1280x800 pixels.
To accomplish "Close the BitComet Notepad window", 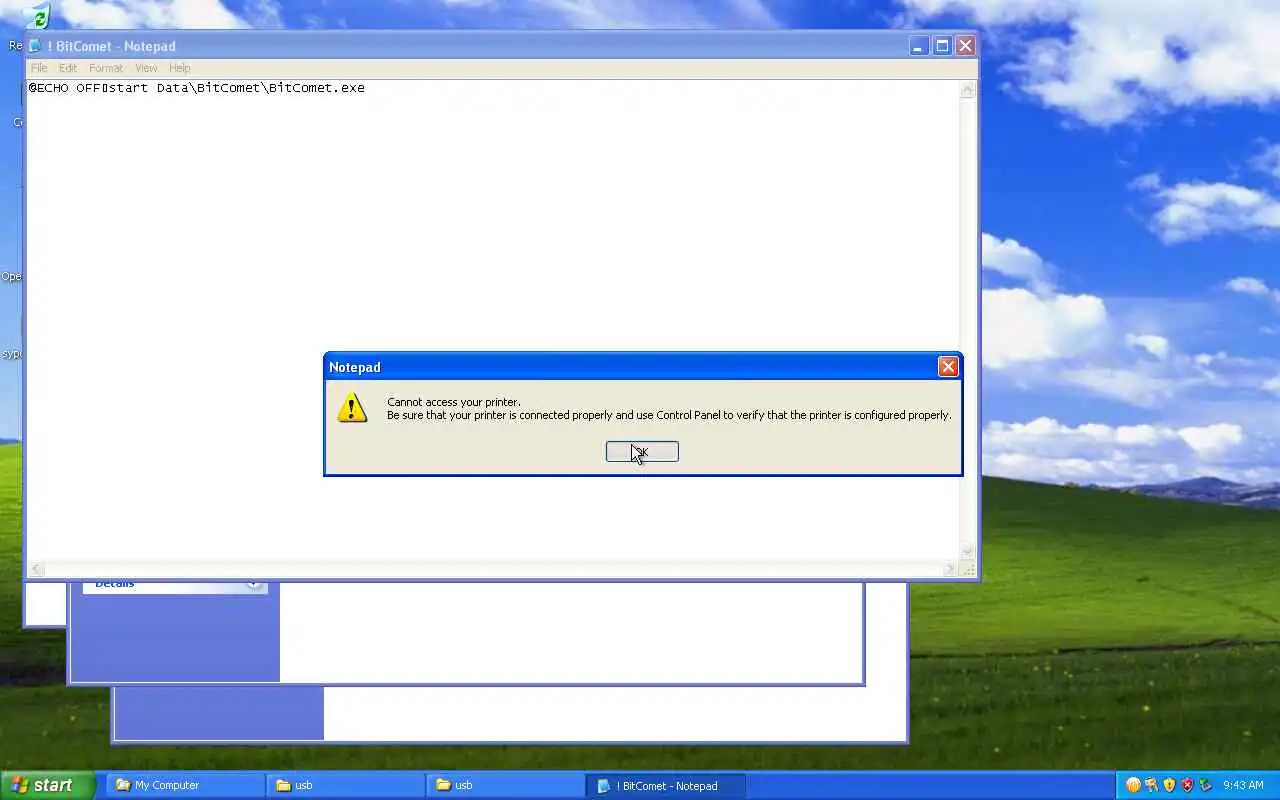I will (x=965, y=46).
